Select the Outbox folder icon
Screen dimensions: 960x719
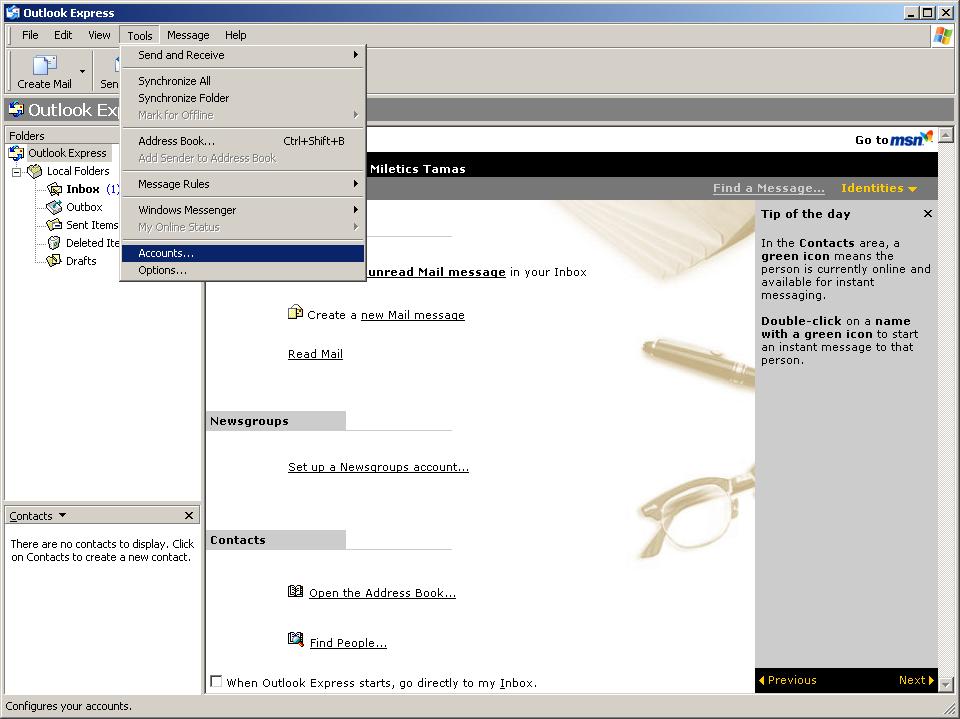point(54,207)
